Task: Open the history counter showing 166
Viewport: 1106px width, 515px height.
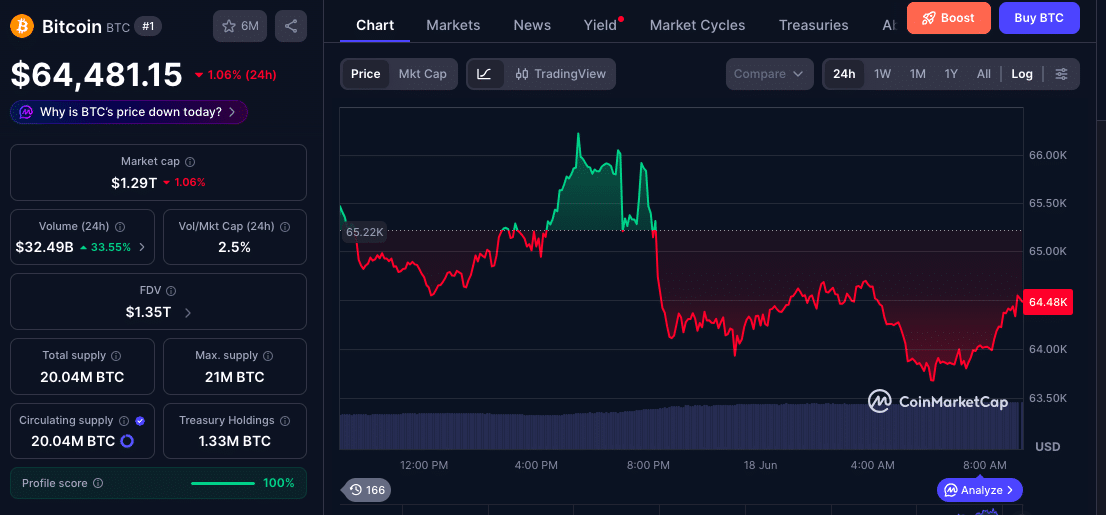Action: pyautogui.click(x=367, y=490)
